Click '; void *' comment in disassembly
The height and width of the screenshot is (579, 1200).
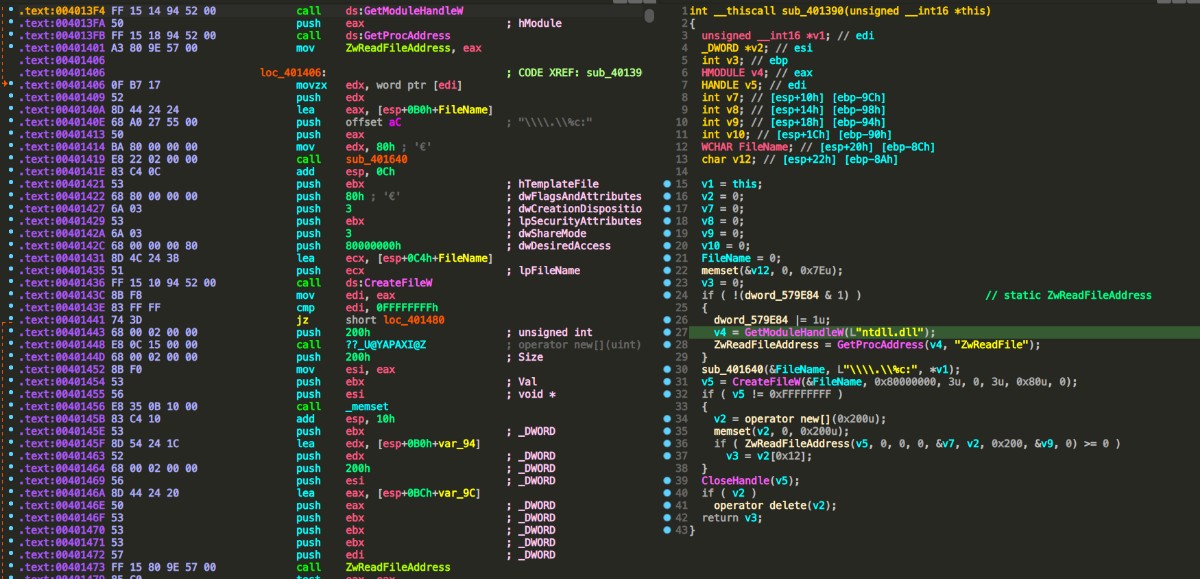pos(531,394)
